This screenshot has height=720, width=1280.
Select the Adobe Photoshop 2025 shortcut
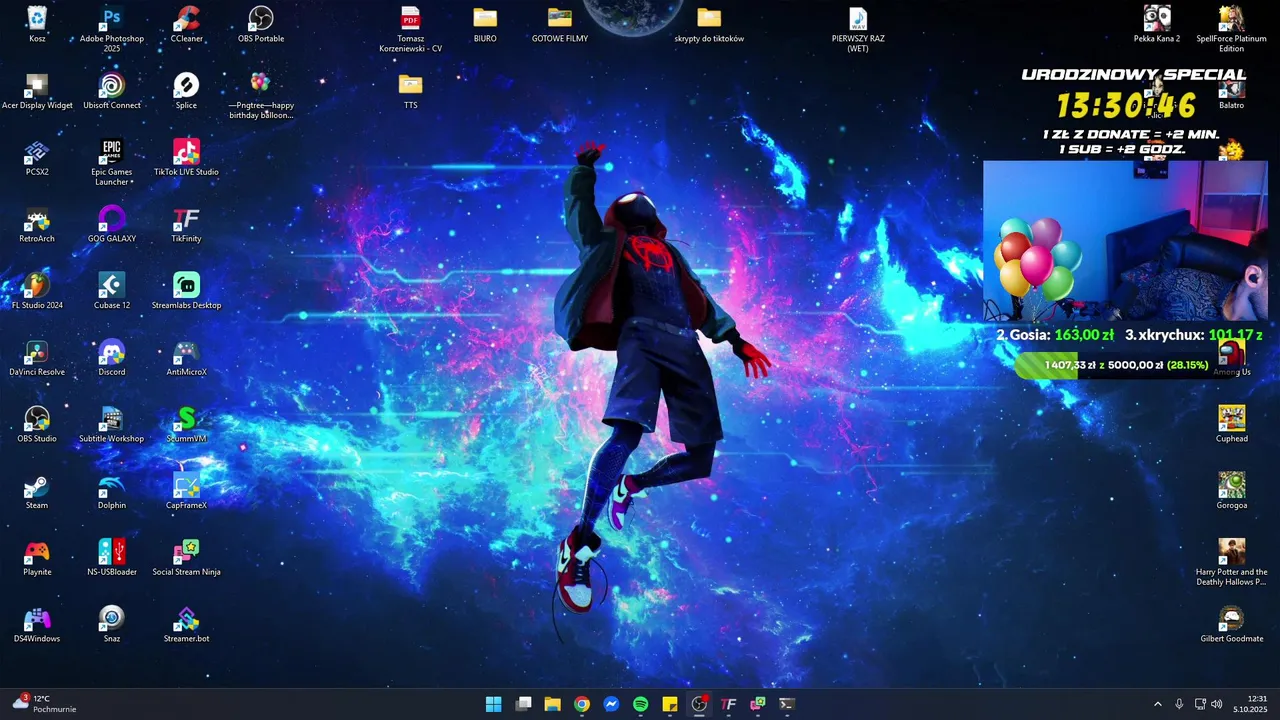[x=112, y=29]
